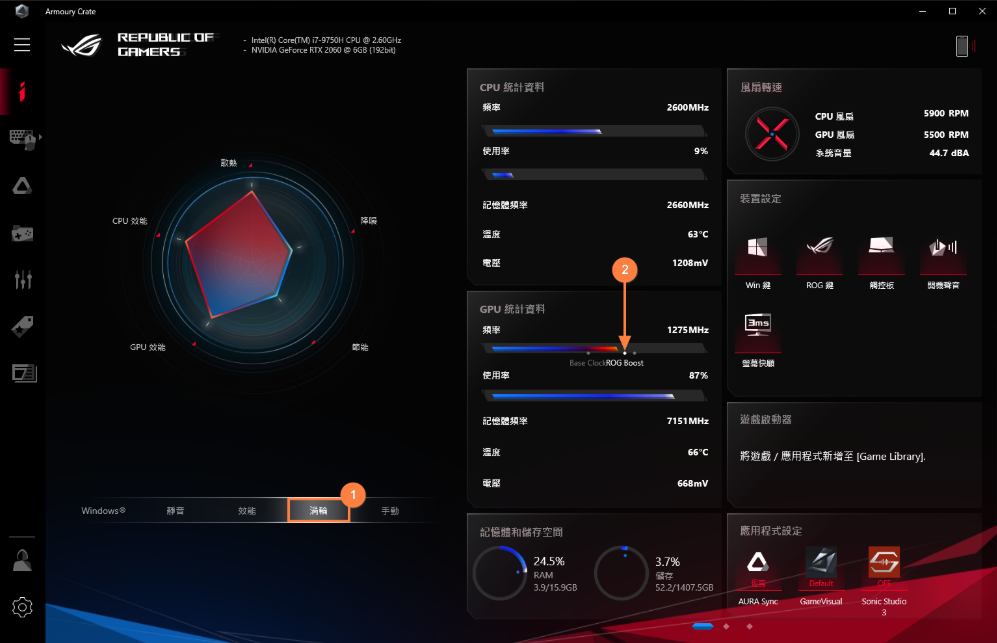Click the GPU frequency value 1275MHz
Viewport: 997px width, 643px height.
click(687, 329)
